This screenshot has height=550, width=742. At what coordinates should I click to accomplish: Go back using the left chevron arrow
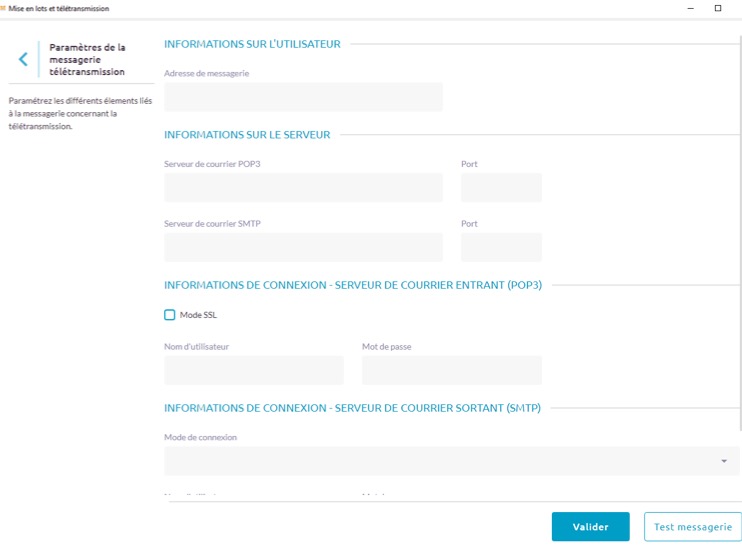tap(23, 59)
